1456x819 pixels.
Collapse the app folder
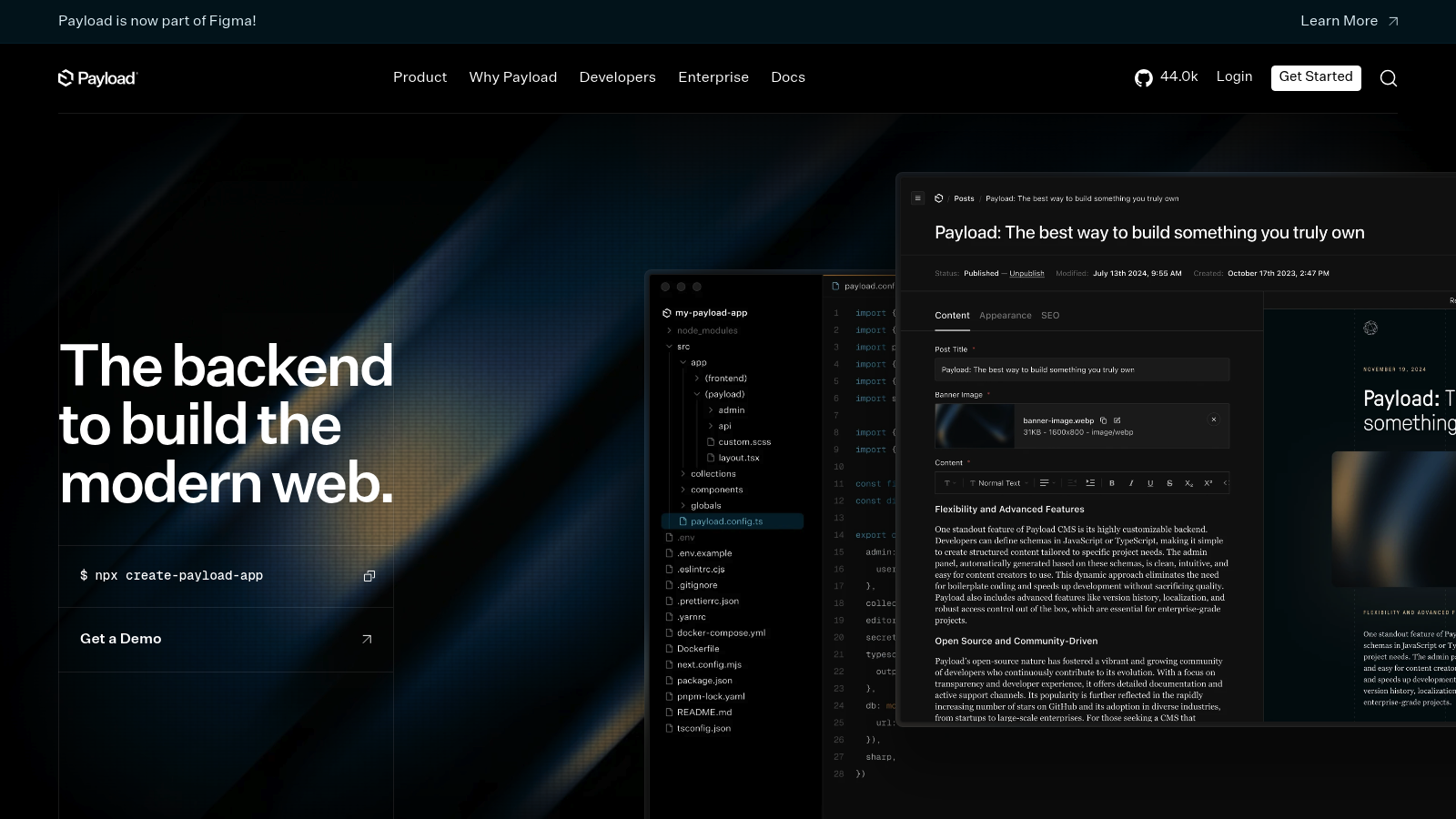pos(693,362)
